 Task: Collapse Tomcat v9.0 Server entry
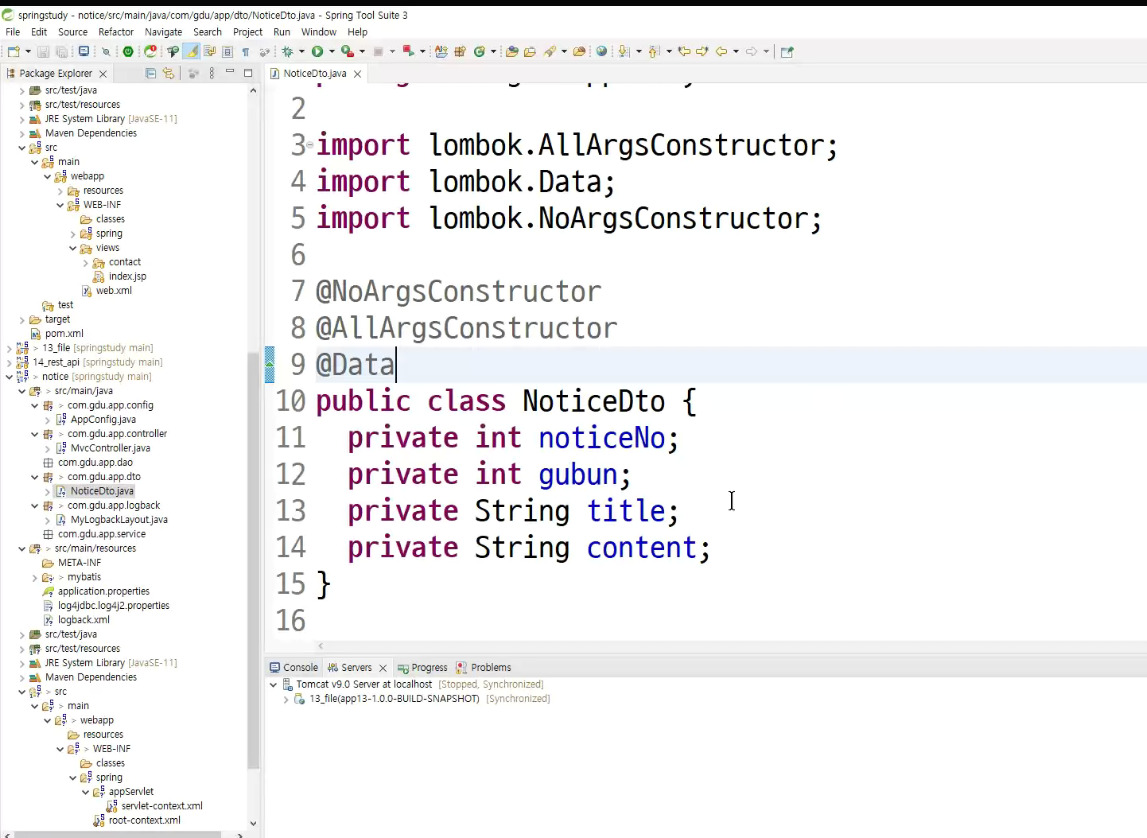click(x=274, y=684)
